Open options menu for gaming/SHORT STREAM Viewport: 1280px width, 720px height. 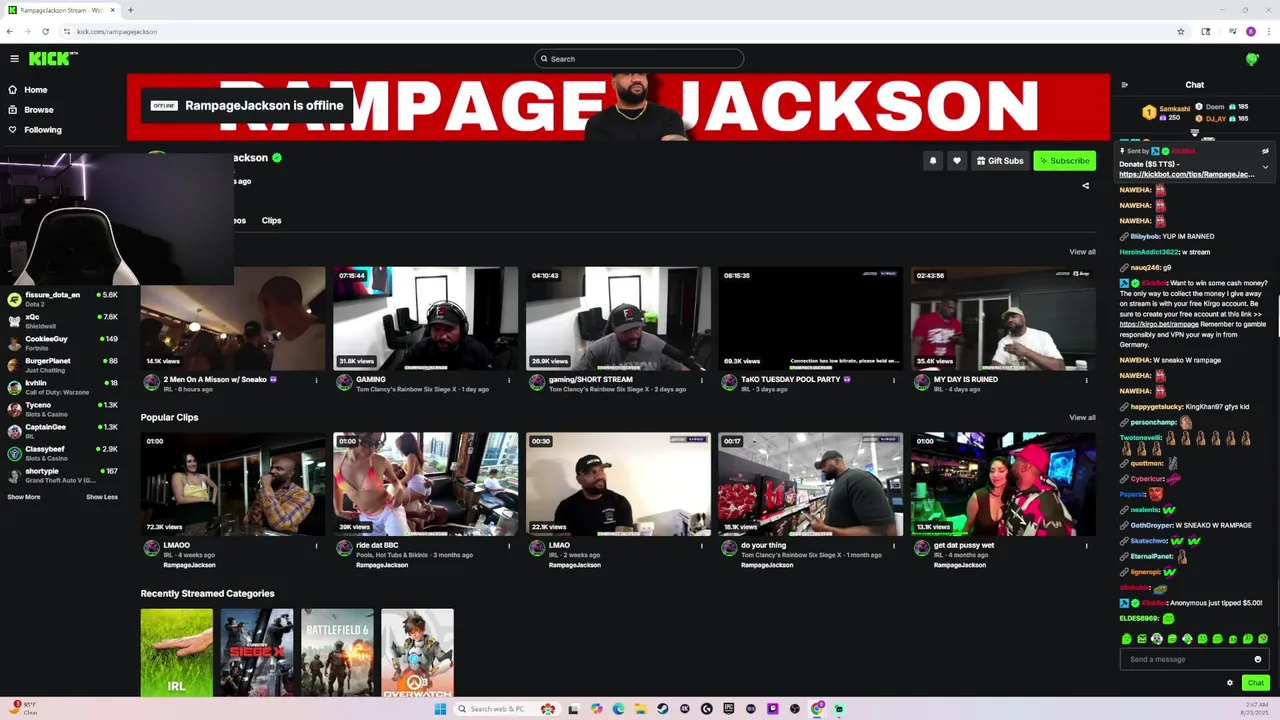coord(702,380)
